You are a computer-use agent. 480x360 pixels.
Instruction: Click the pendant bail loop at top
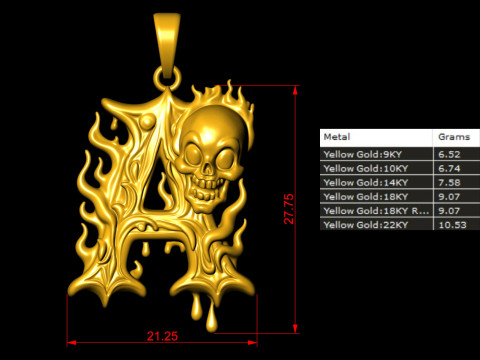[x=167, y=46]
